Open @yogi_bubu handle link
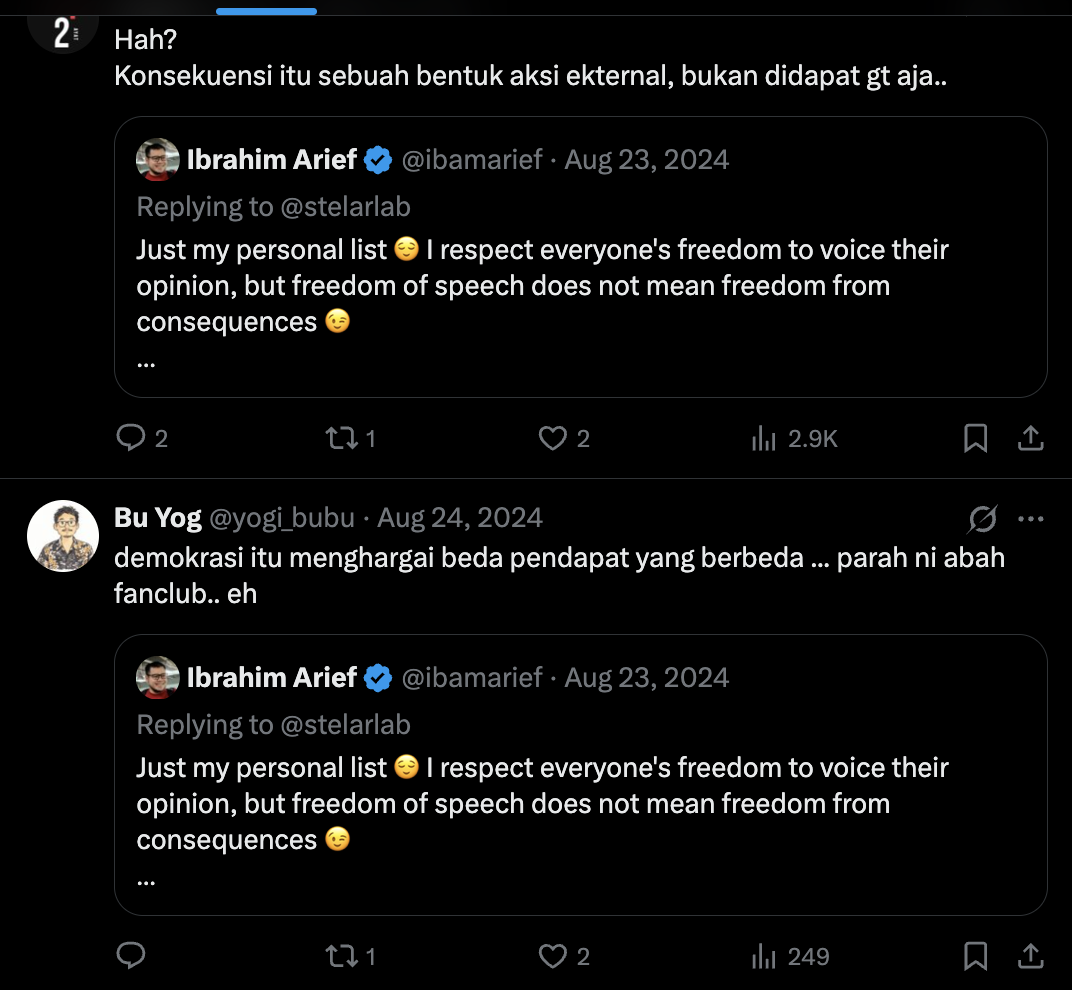 (282, 518)
